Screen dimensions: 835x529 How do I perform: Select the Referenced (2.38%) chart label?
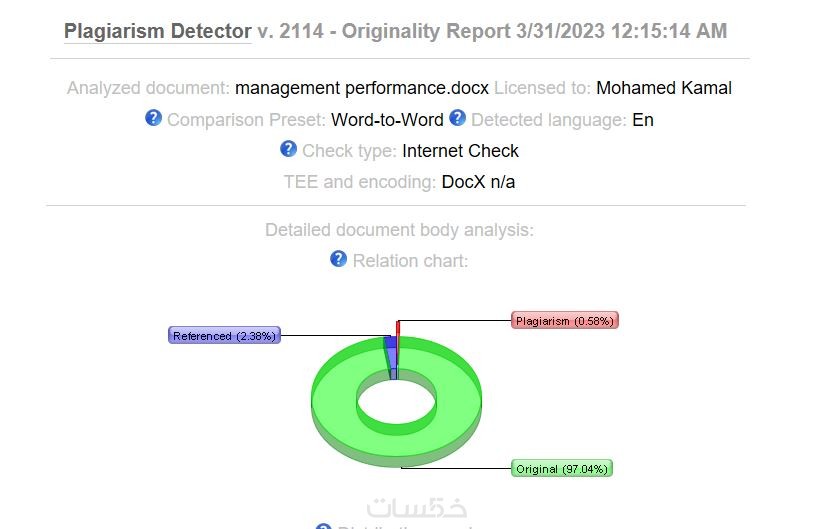click(x=224, y=336)
